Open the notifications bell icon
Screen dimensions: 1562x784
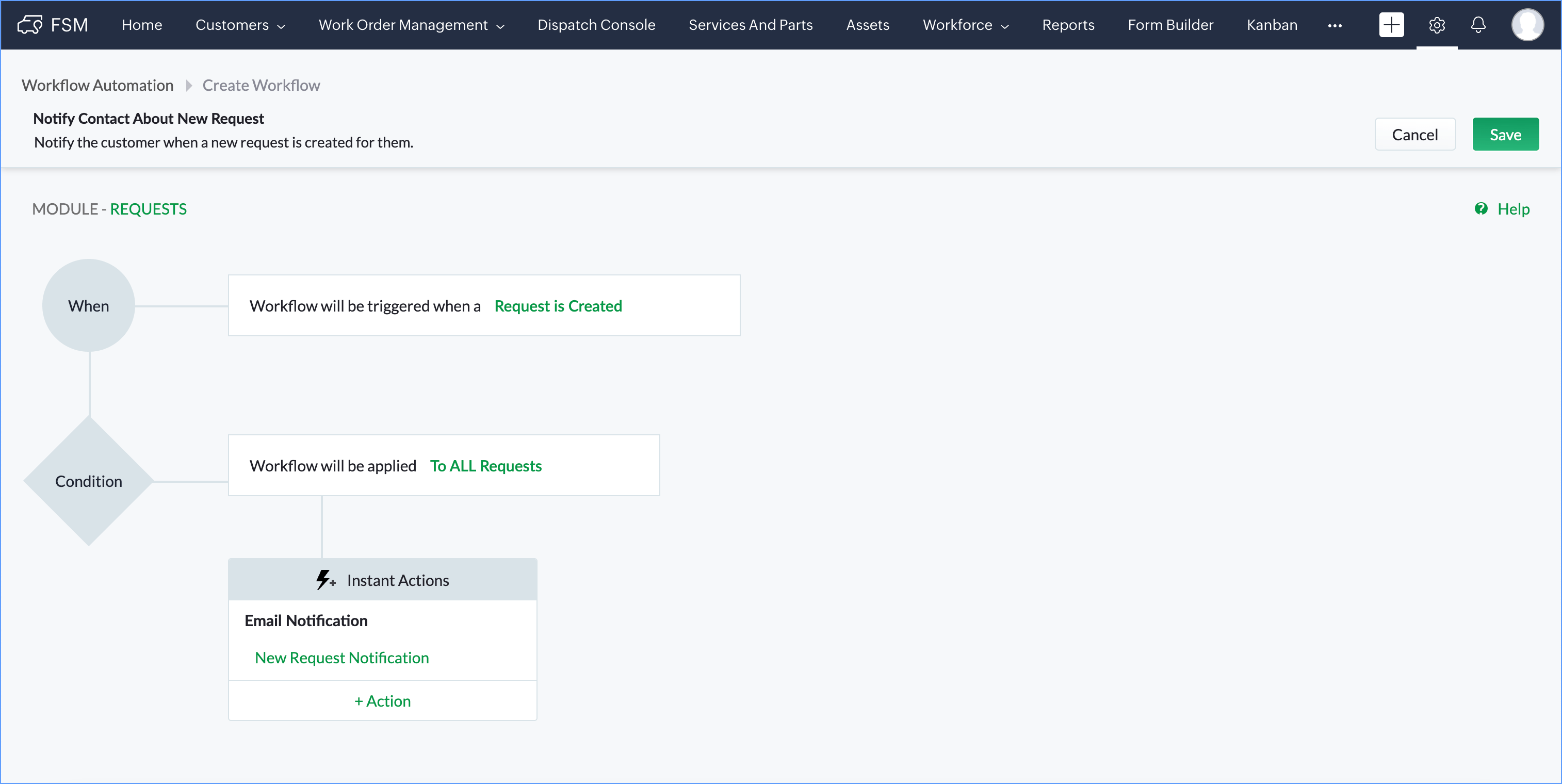[1478, 25]
